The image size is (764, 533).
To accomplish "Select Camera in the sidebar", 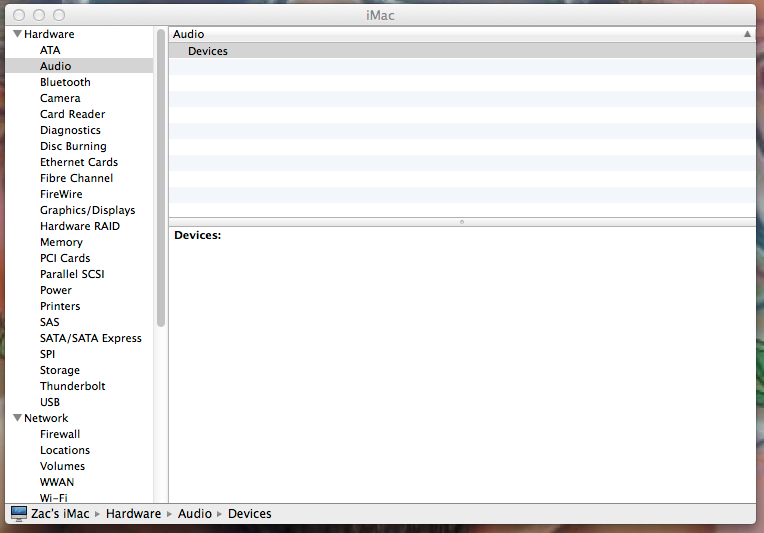I will pyautogui.click(x=60, y=98).
